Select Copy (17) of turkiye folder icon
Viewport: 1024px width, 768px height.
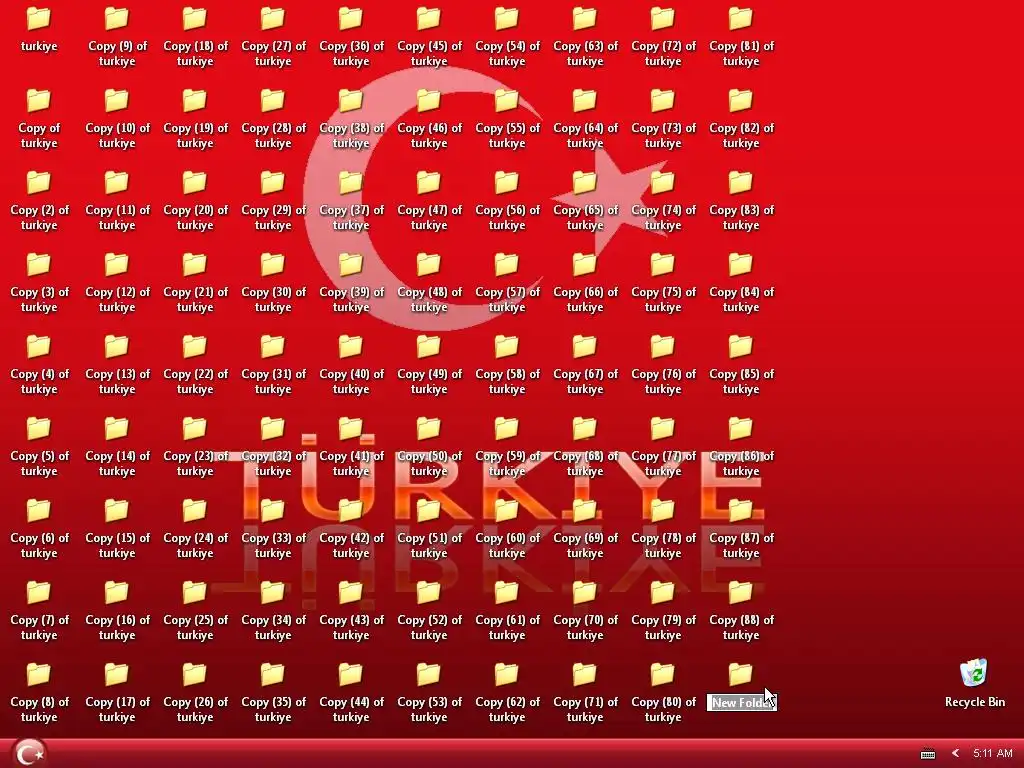(117, 675)
